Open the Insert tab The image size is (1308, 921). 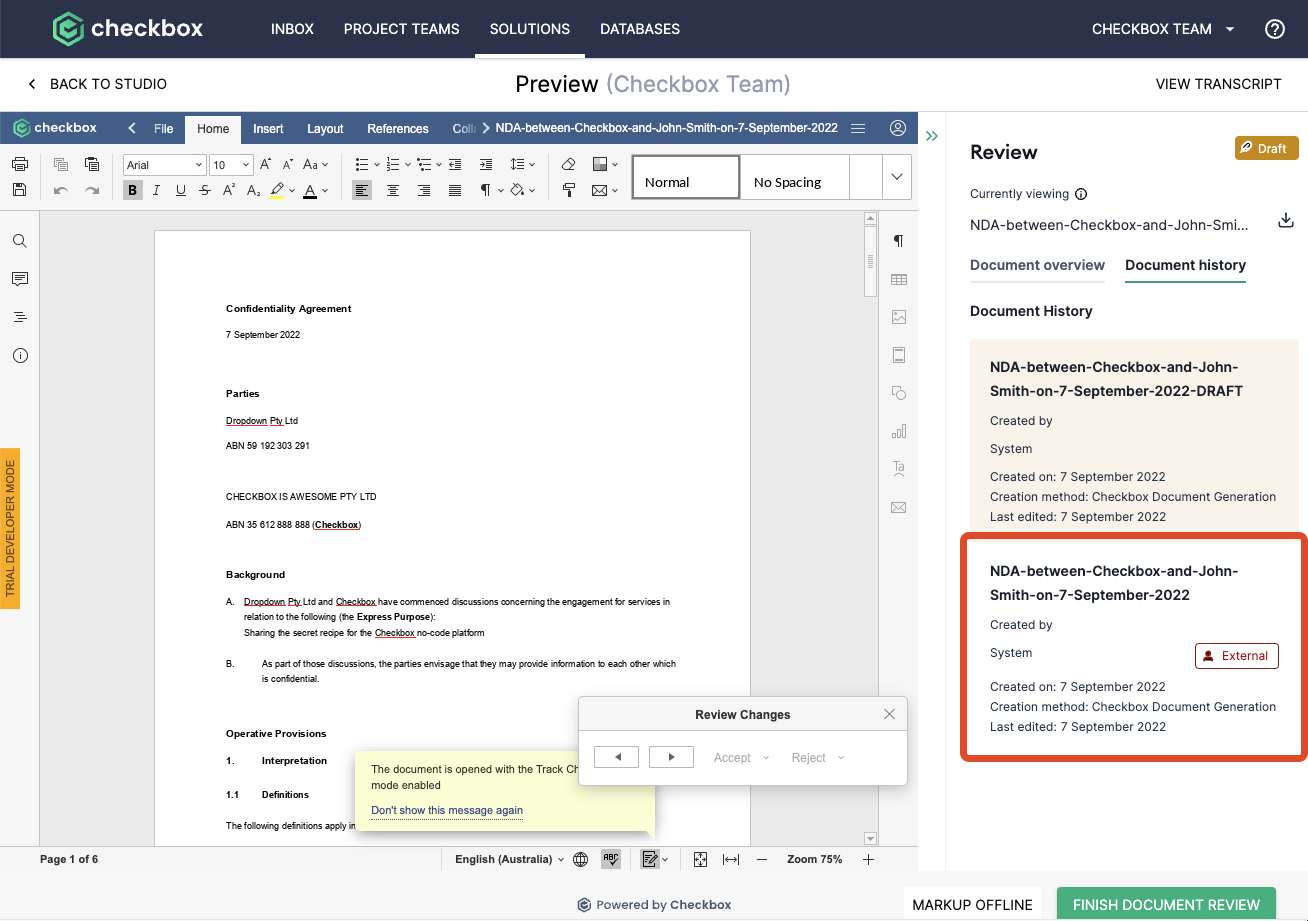[x=268, y=128]
